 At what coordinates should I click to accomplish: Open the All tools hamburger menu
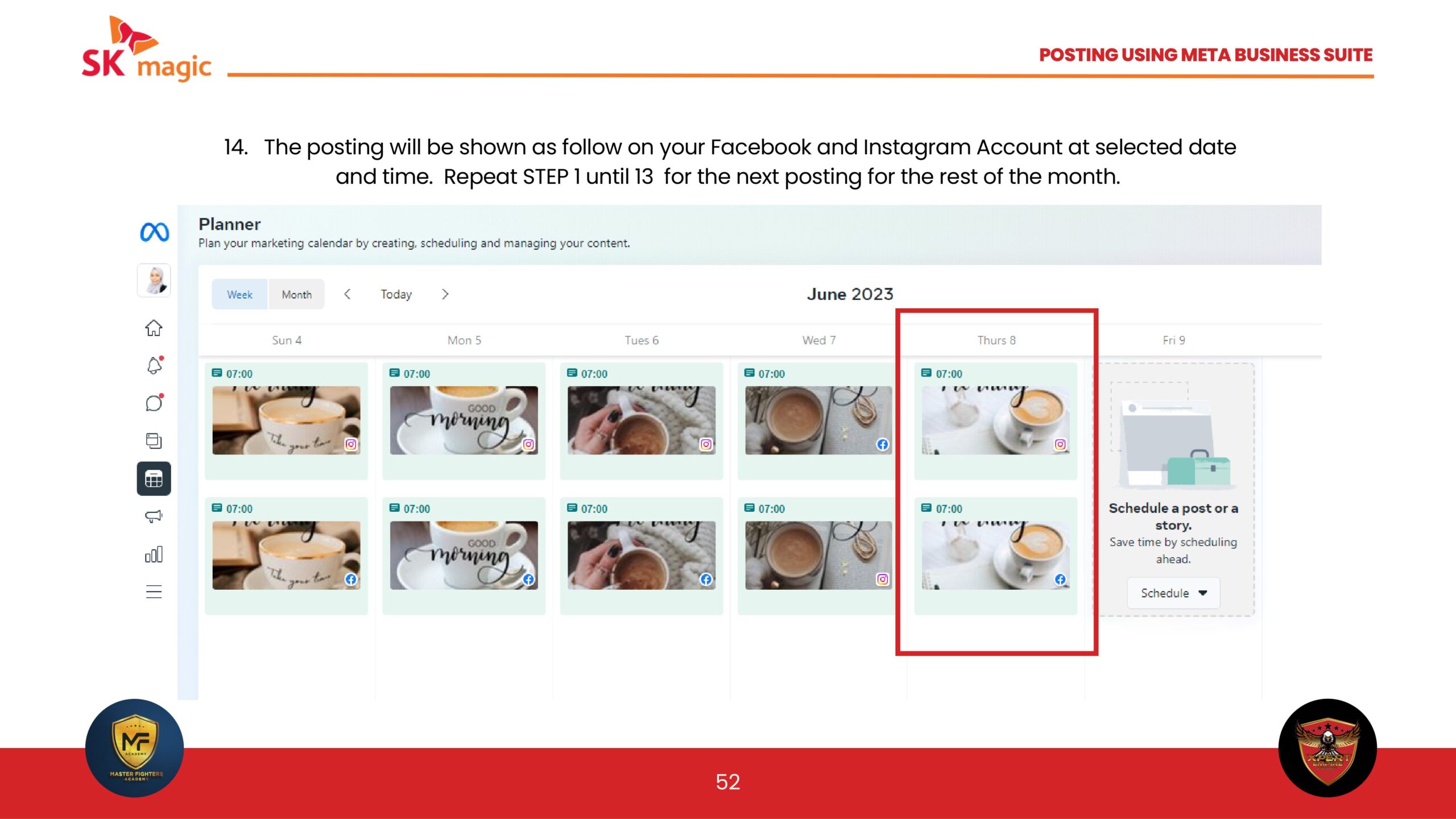154,591
